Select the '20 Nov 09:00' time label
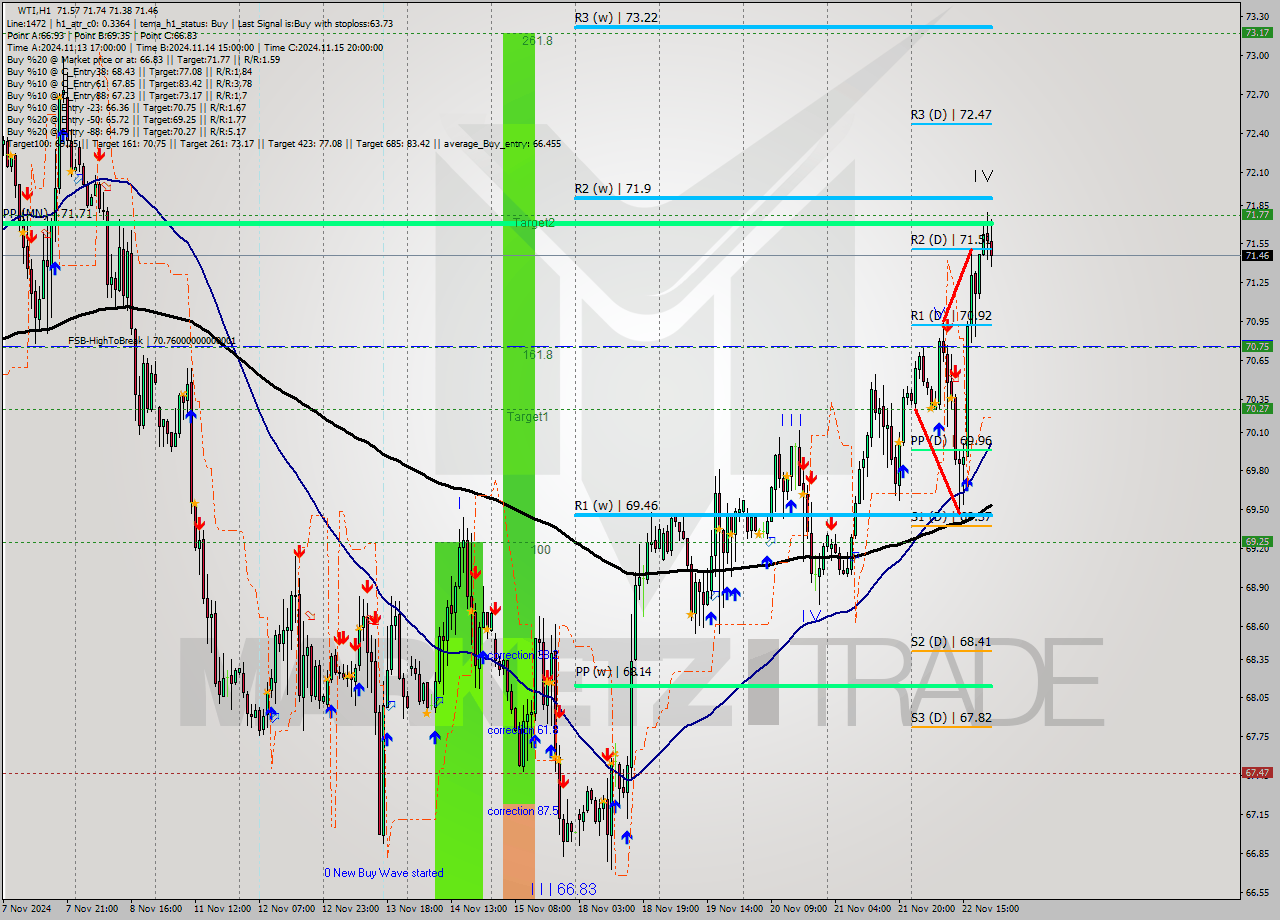The height and width of the screenshot is (920, 1280). 798,909
